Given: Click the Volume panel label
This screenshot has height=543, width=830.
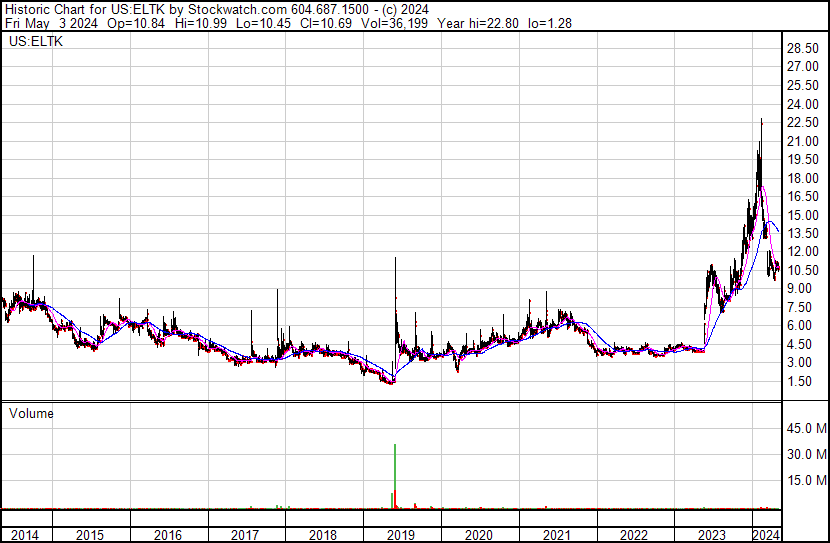Looking at the screenshot, I should [31, 412].
